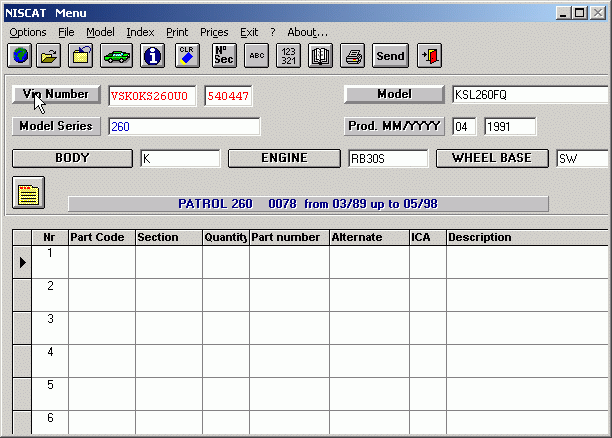Click the body field showing K
This screenshot has height=438, width=612.
pyautogui.click(x=180, y=158)
